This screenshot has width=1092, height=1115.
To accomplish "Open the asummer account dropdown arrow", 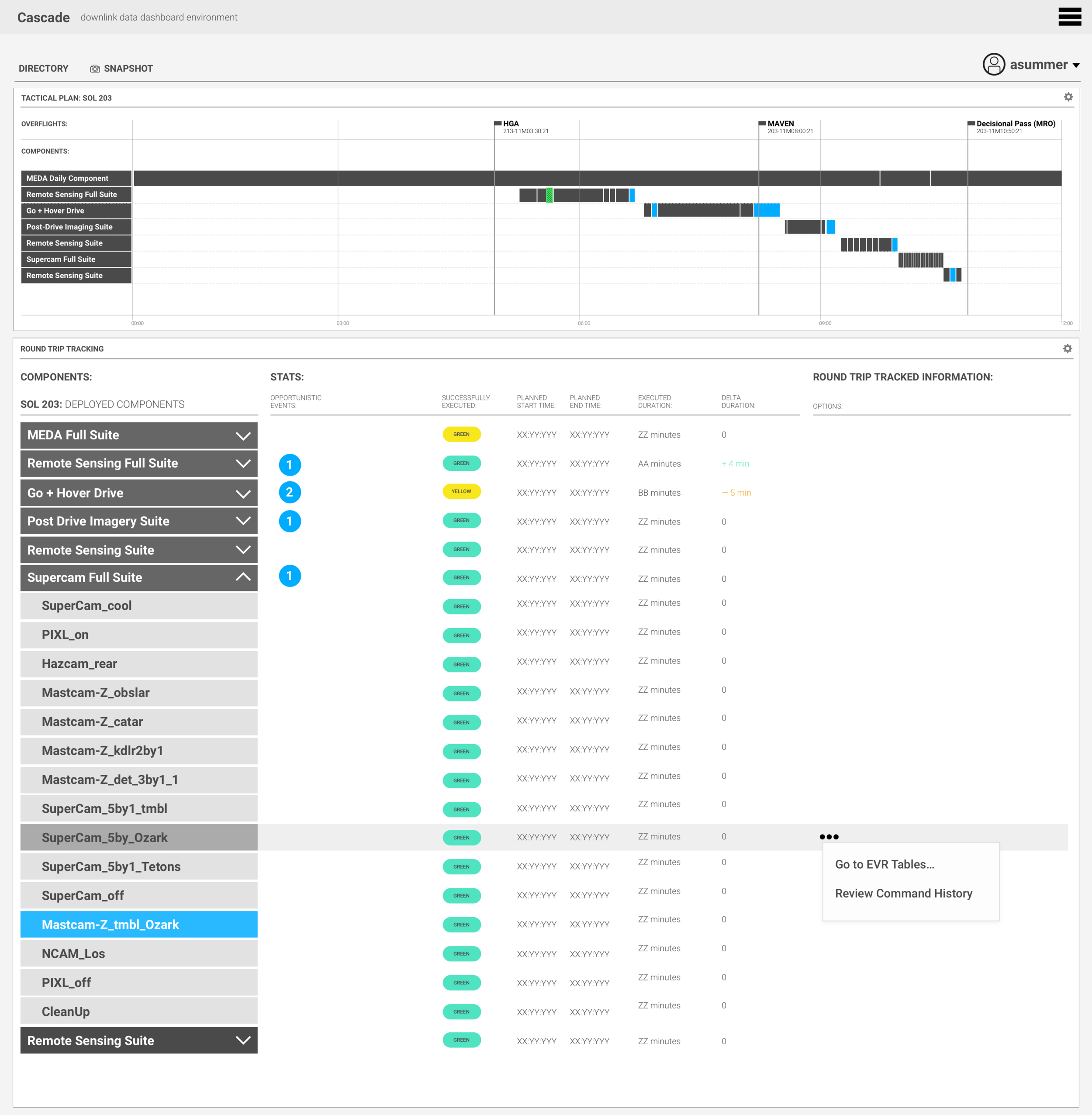I will coord(1076,66).
